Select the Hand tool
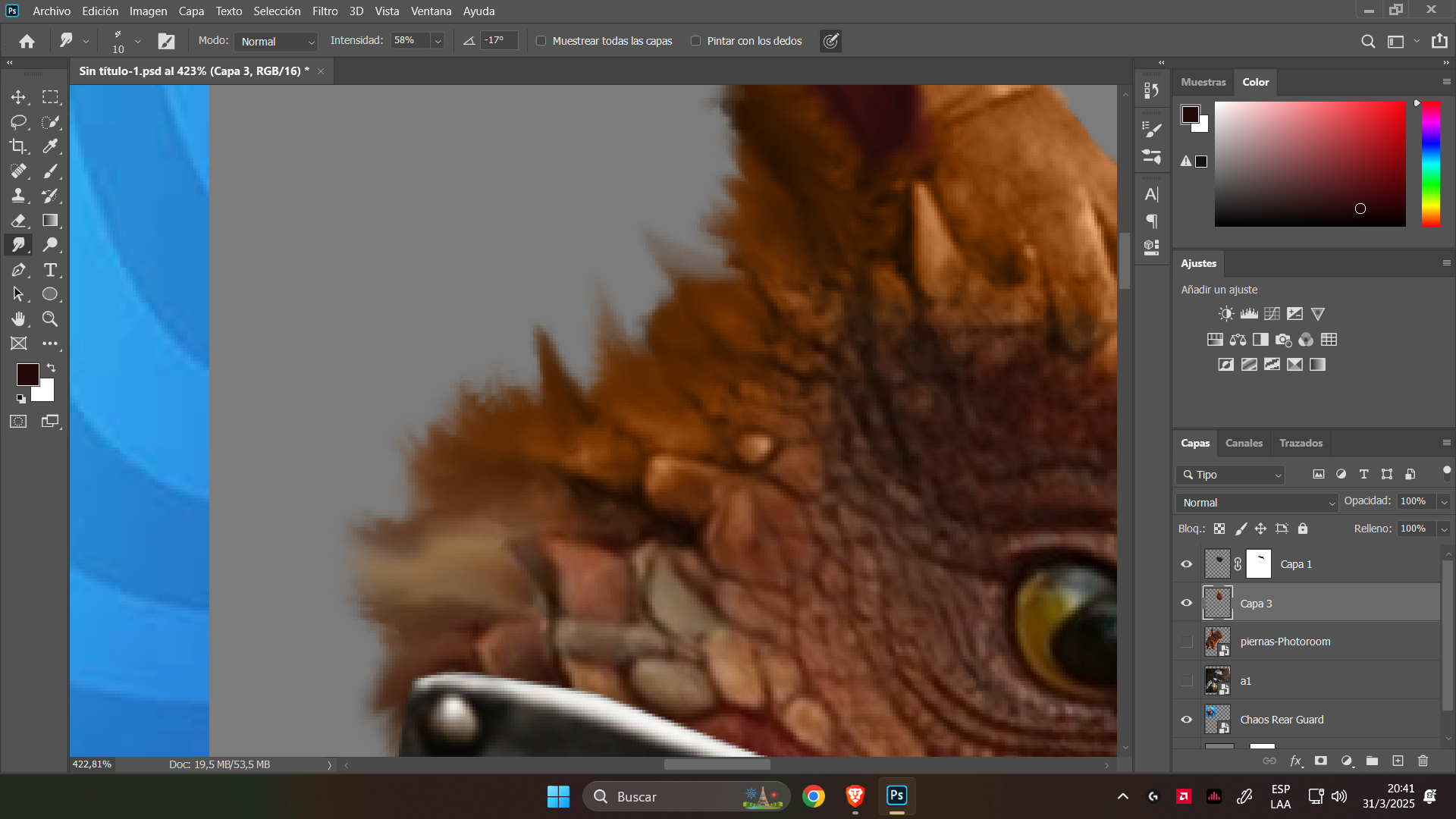The height and width of the screenshot is (819, 1456). pos(18,318)
